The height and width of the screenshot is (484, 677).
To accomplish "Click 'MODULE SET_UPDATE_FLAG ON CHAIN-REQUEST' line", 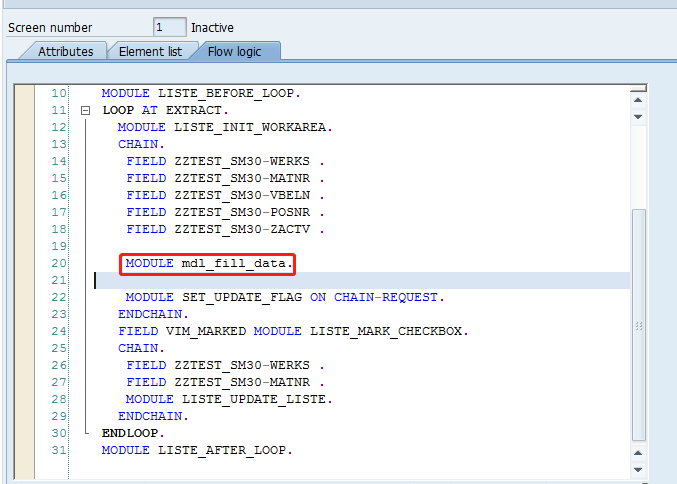I will 285,297.
